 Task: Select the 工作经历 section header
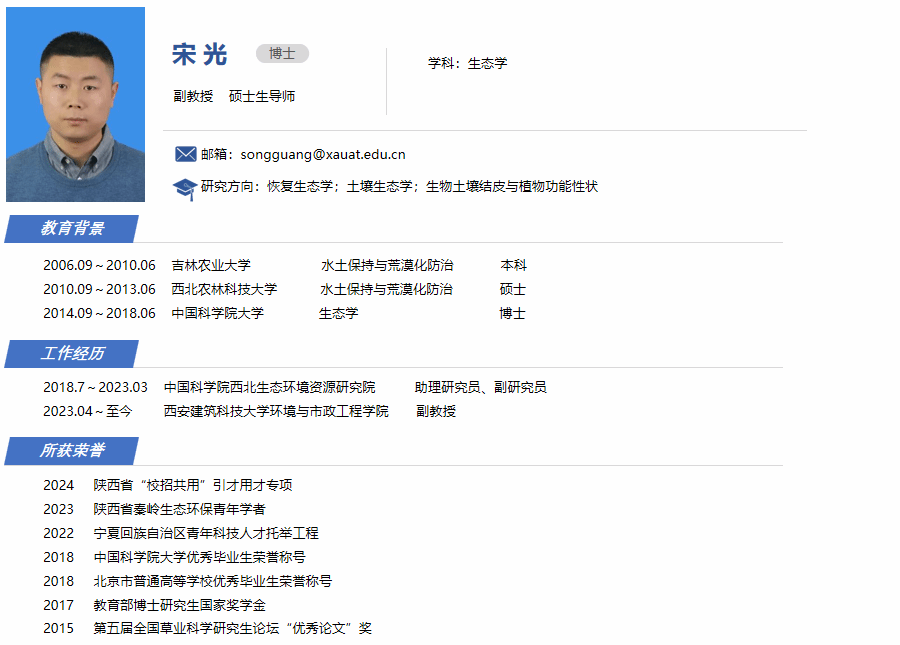pos(72,354)
